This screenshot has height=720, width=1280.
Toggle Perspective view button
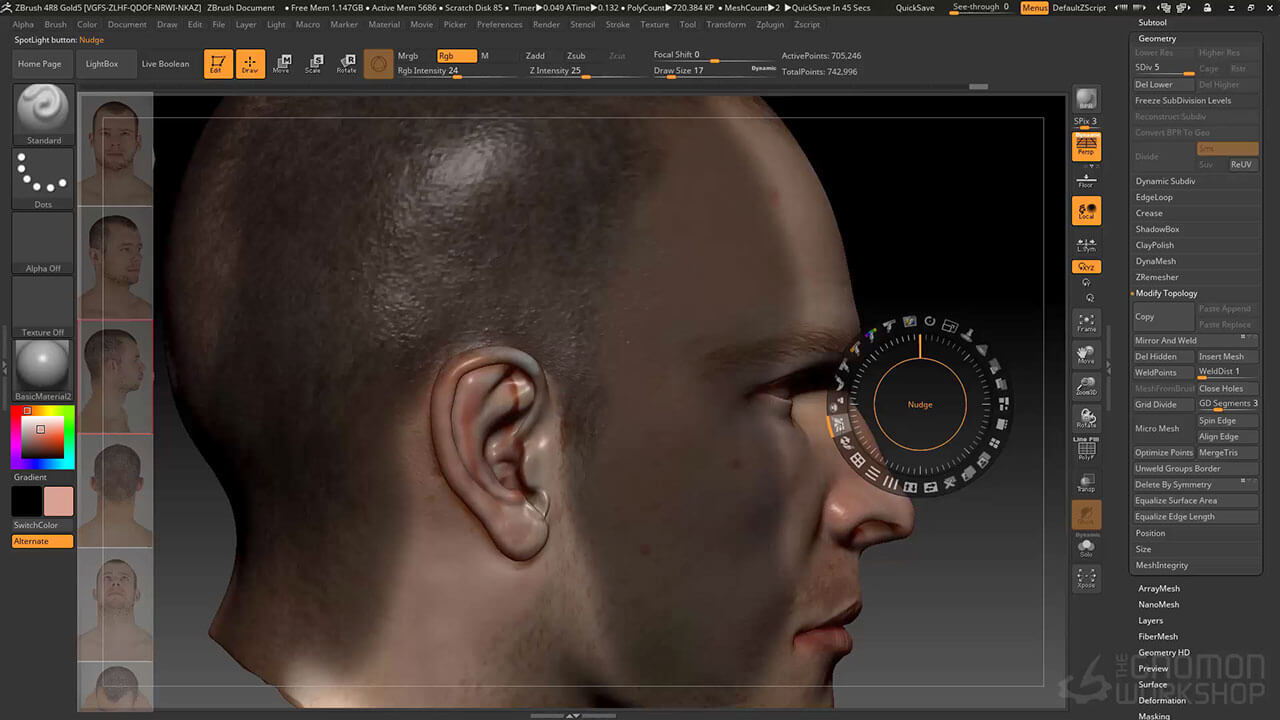pyautogui.click(x=1086, y=147)
